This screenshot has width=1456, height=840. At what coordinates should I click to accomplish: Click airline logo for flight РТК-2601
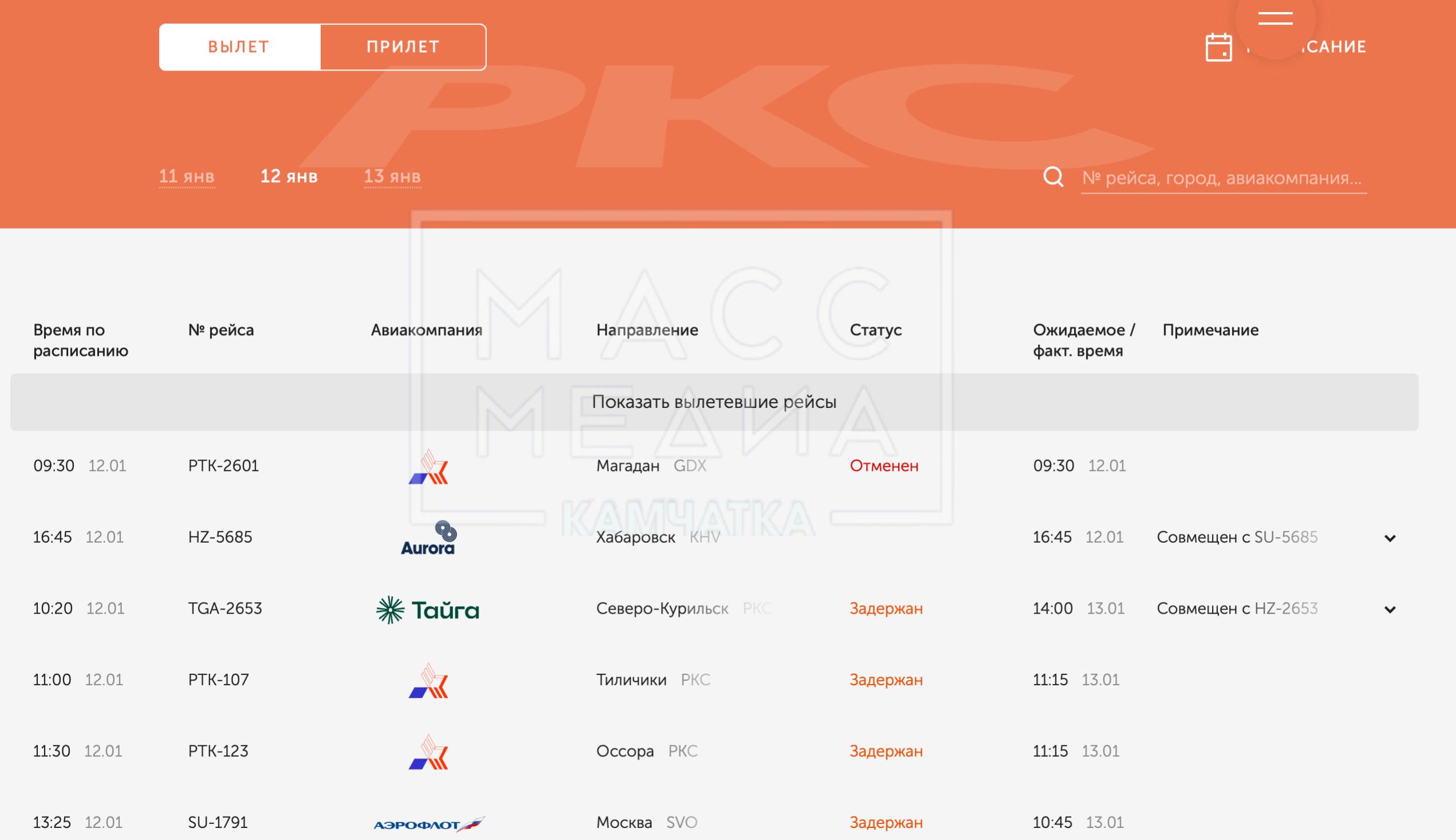(428, 467)
